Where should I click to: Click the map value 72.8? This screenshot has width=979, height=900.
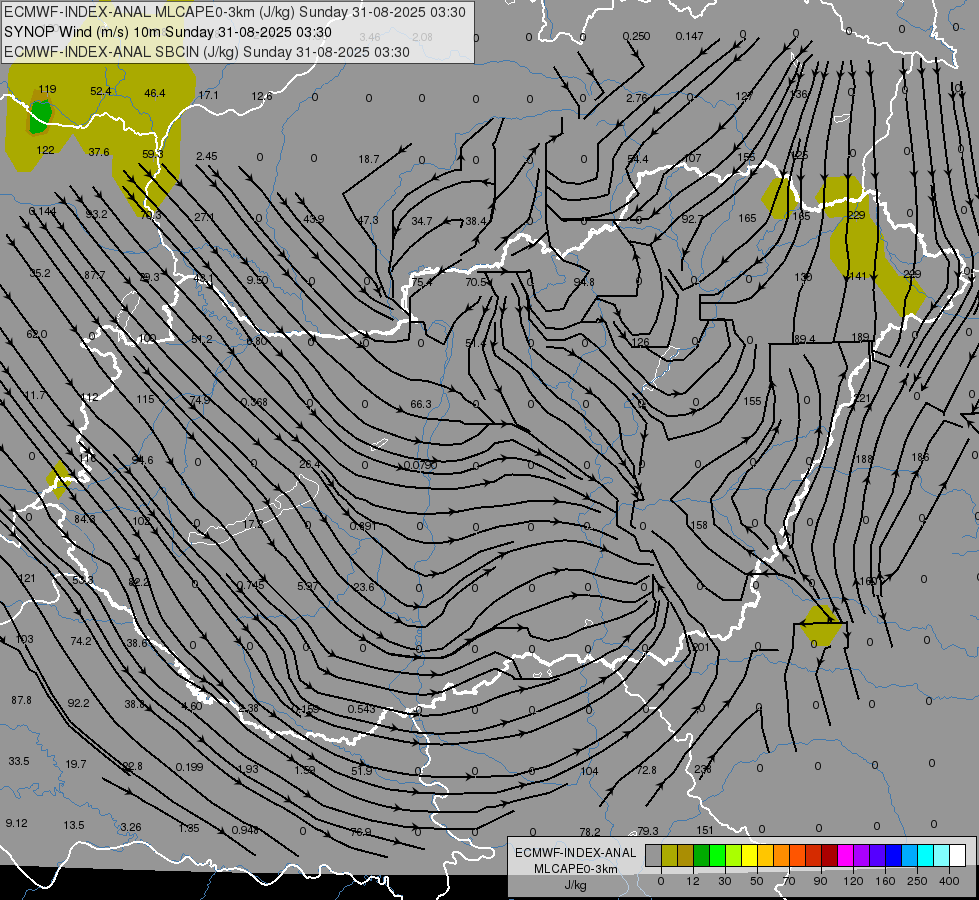pos(646,769)
